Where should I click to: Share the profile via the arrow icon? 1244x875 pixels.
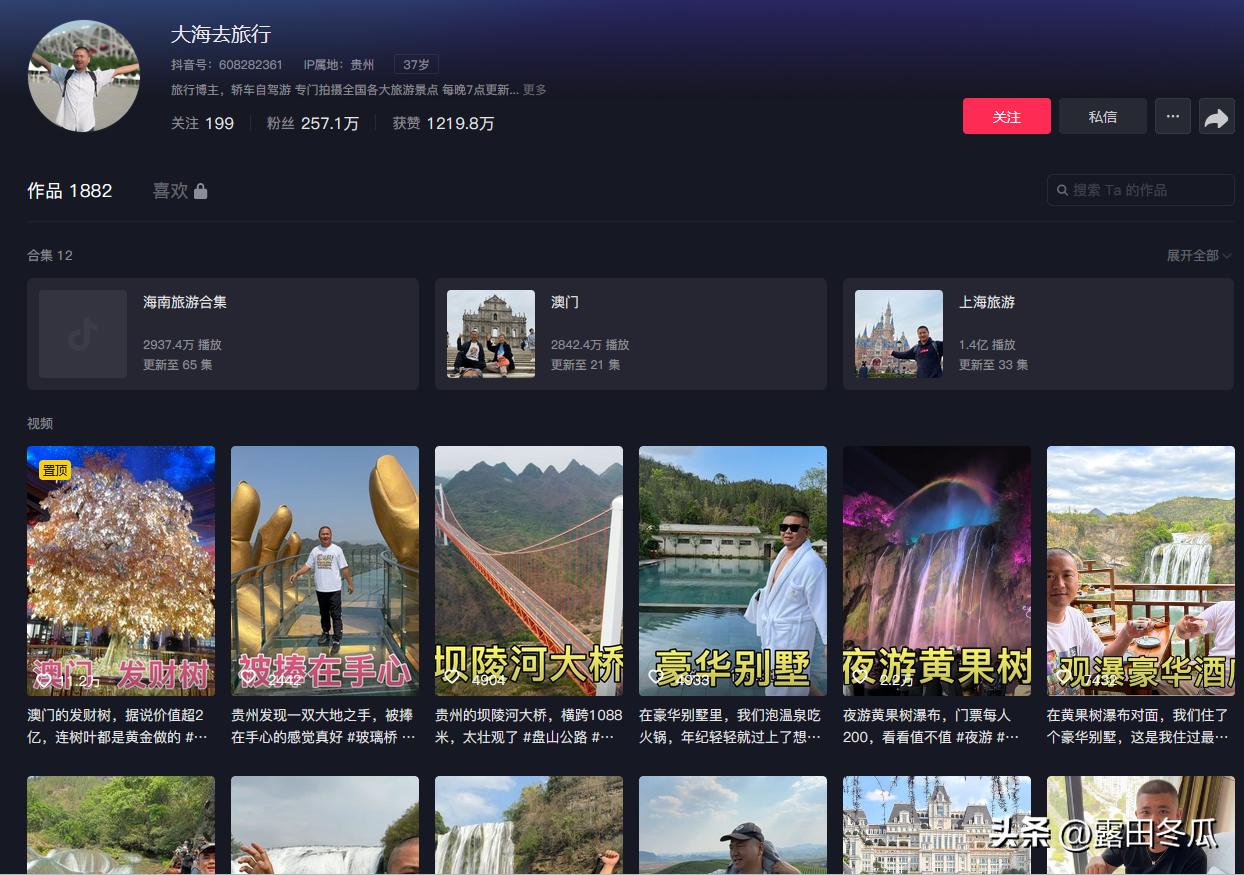pyautogui.click(x=1217, y=116)
